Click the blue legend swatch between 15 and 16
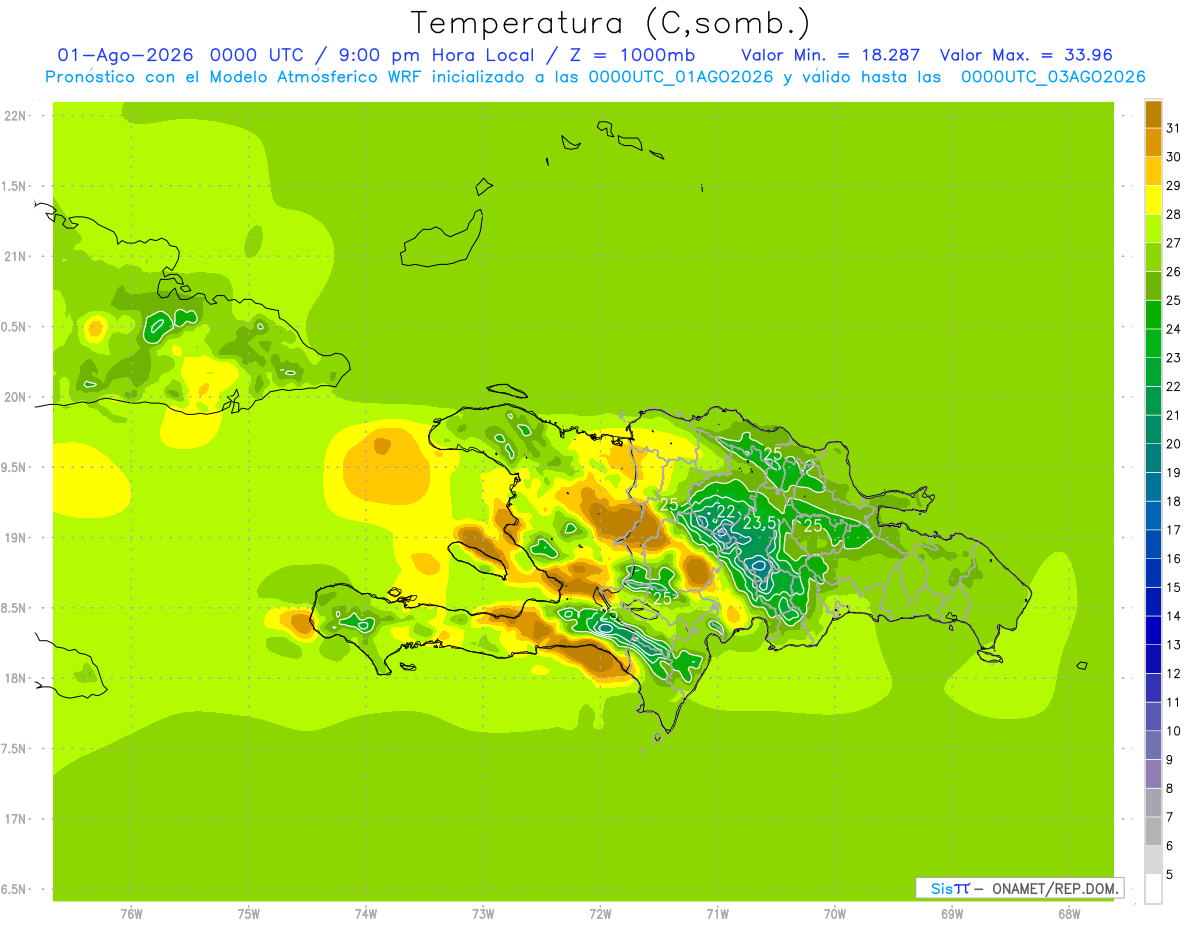Screen dimensions: 1200x927 pyautogui.click(x=1153, y=574)
